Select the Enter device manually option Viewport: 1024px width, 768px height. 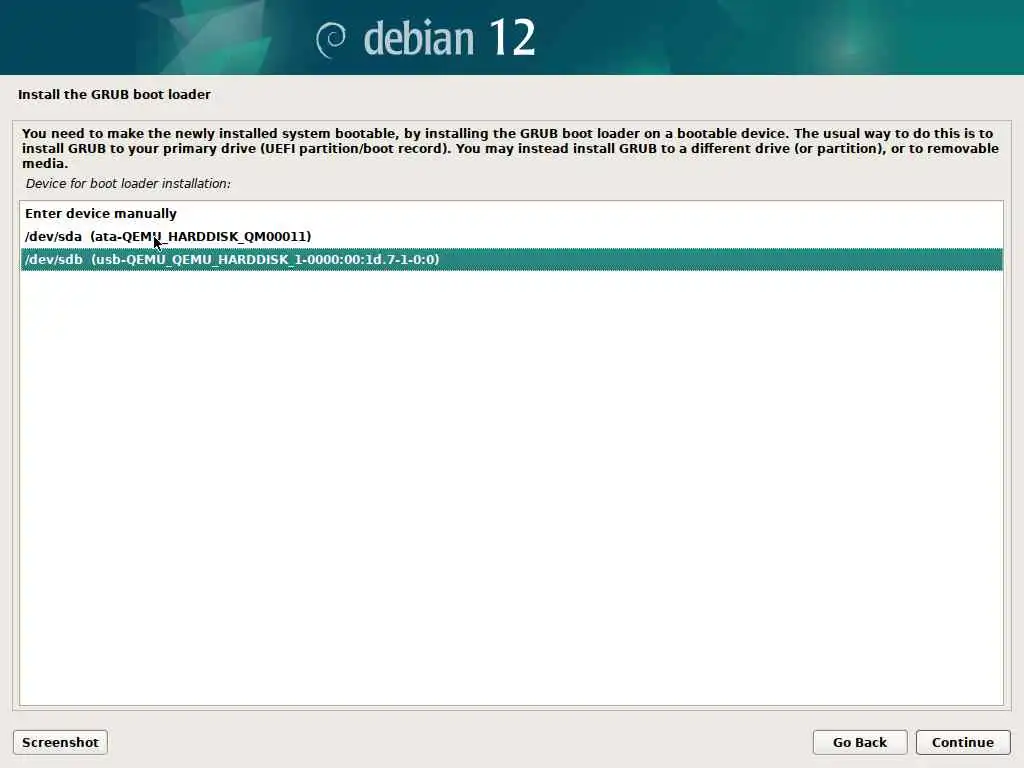[x=511, y=214]
